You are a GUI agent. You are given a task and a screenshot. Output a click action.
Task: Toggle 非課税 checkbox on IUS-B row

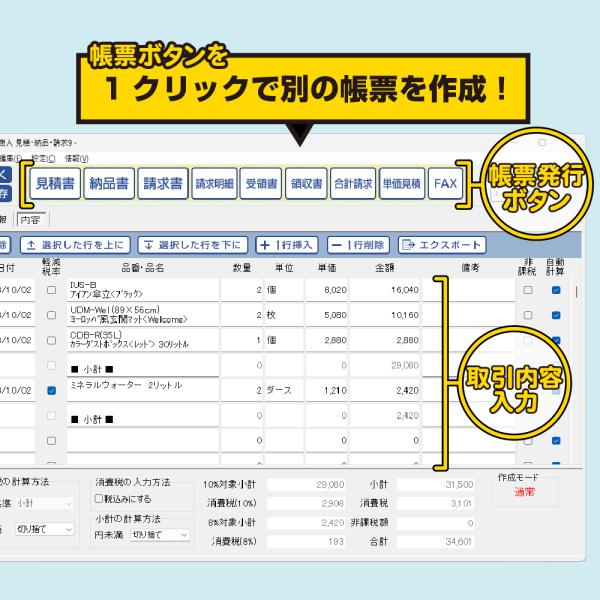(x=528, y=290)
